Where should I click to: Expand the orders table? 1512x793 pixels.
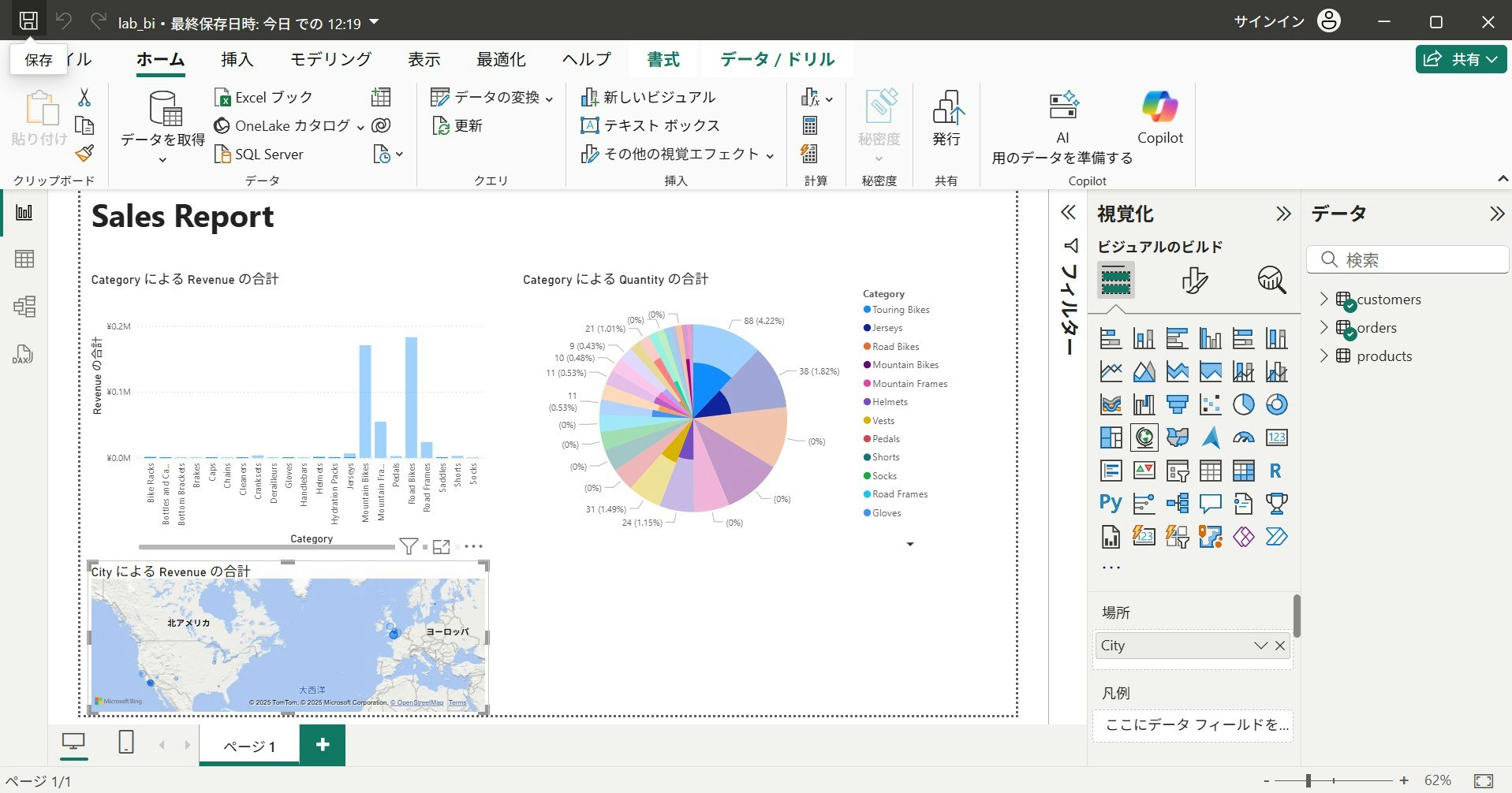click(x=1324, y=327)
